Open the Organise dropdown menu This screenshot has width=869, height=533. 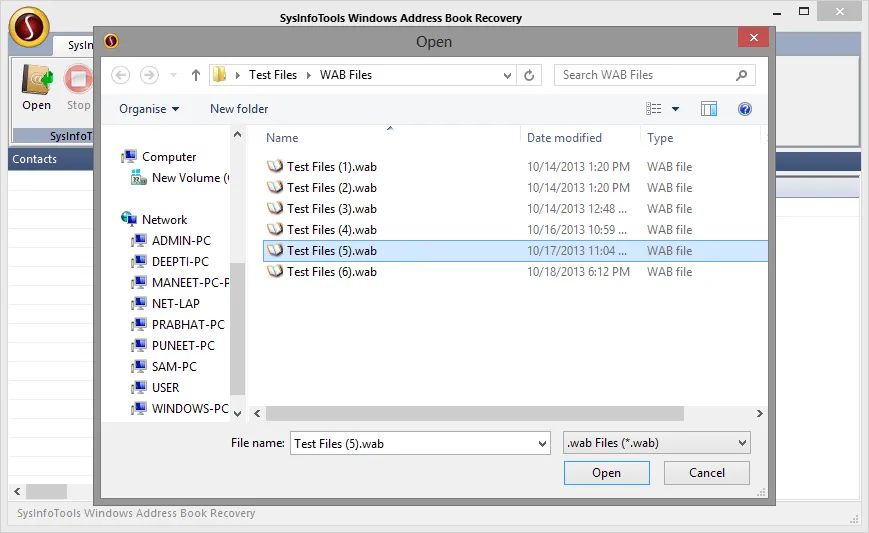coord(149,109)
